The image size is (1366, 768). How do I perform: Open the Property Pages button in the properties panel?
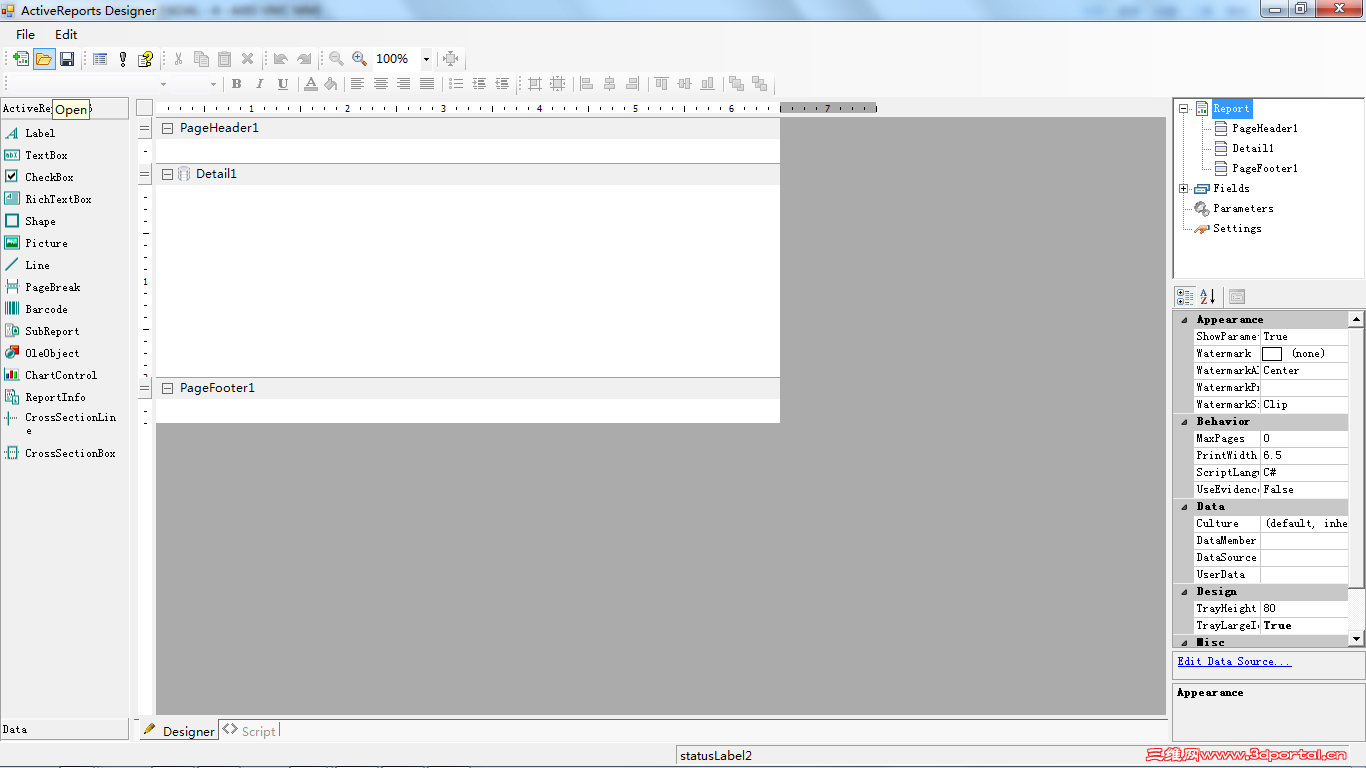click(1237, 296)
